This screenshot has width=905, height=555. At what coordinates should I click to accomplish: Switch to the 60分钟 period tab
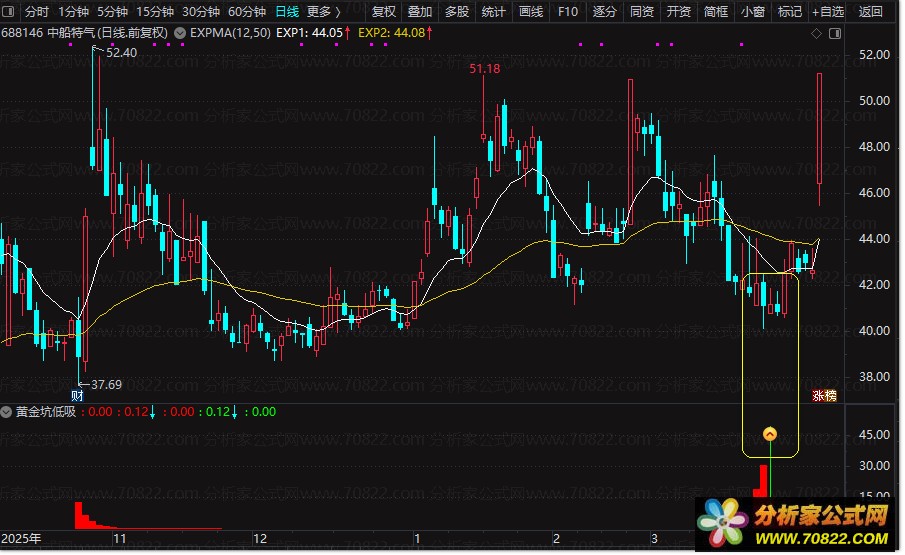[x=246, y=12]
